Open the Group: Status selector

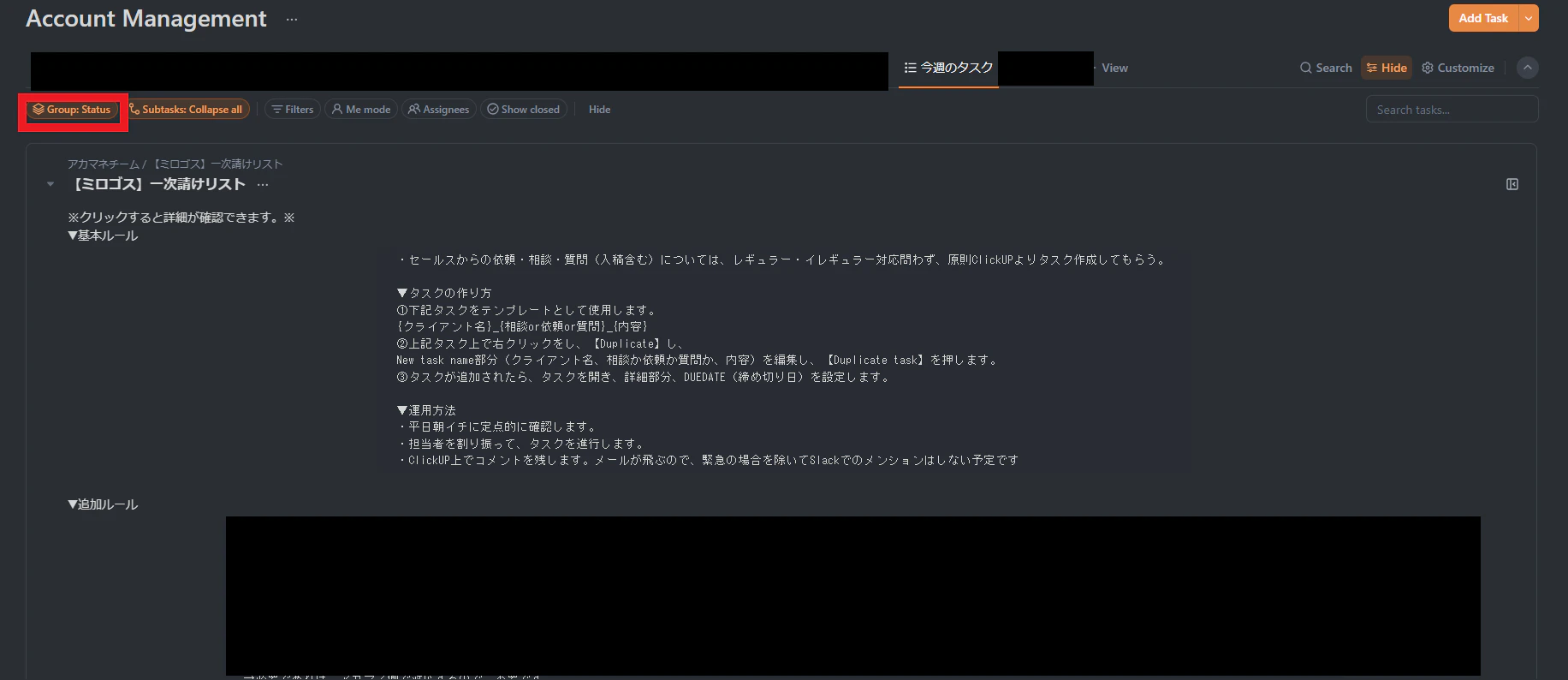click(x=72, y=110)
